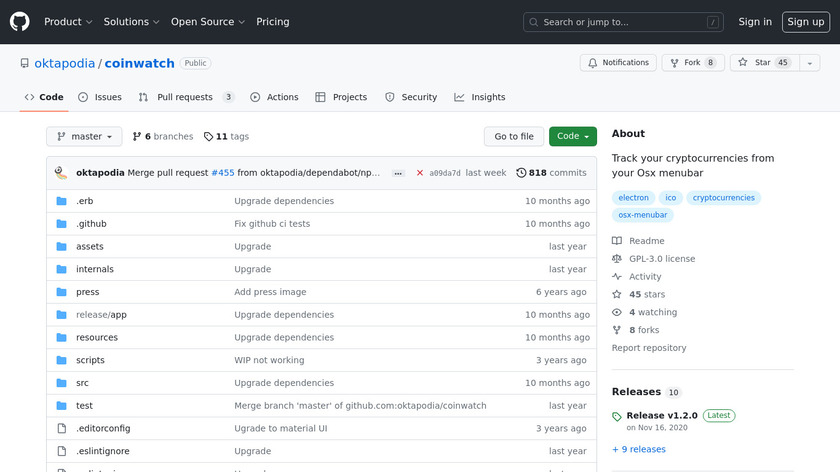This screenshot has width=840, height=472.
Task: Click the Sign up button
Action: [805, 22]
